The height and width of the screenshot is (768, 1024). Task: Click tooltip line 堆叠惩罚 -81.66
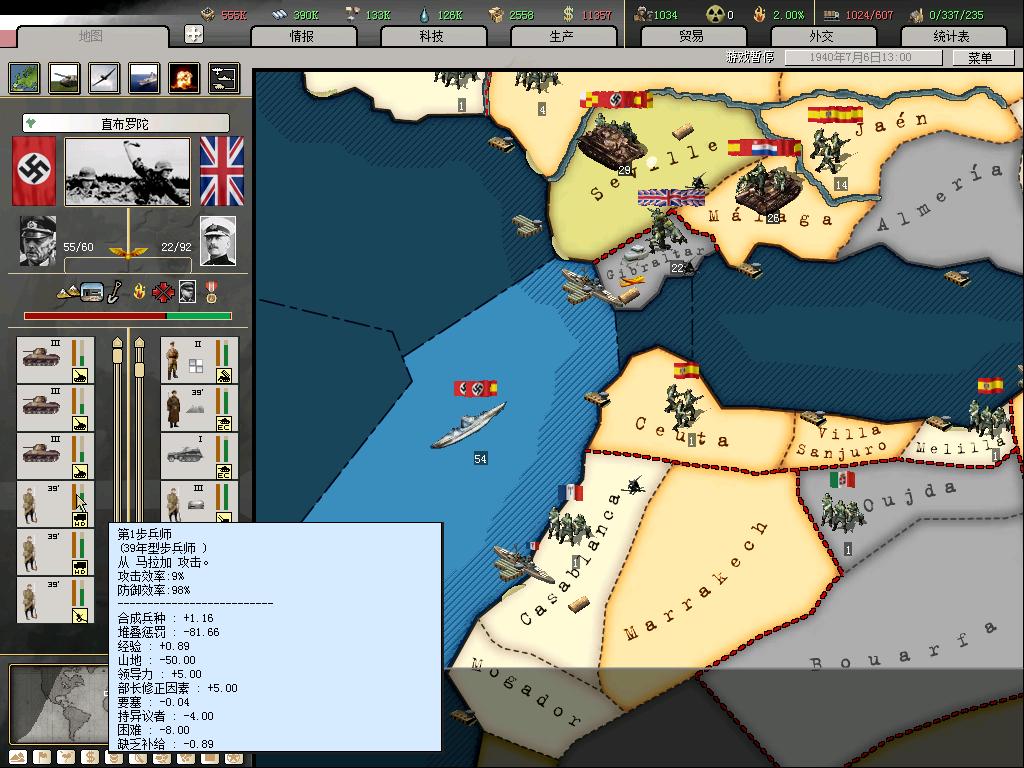point(168,632)
